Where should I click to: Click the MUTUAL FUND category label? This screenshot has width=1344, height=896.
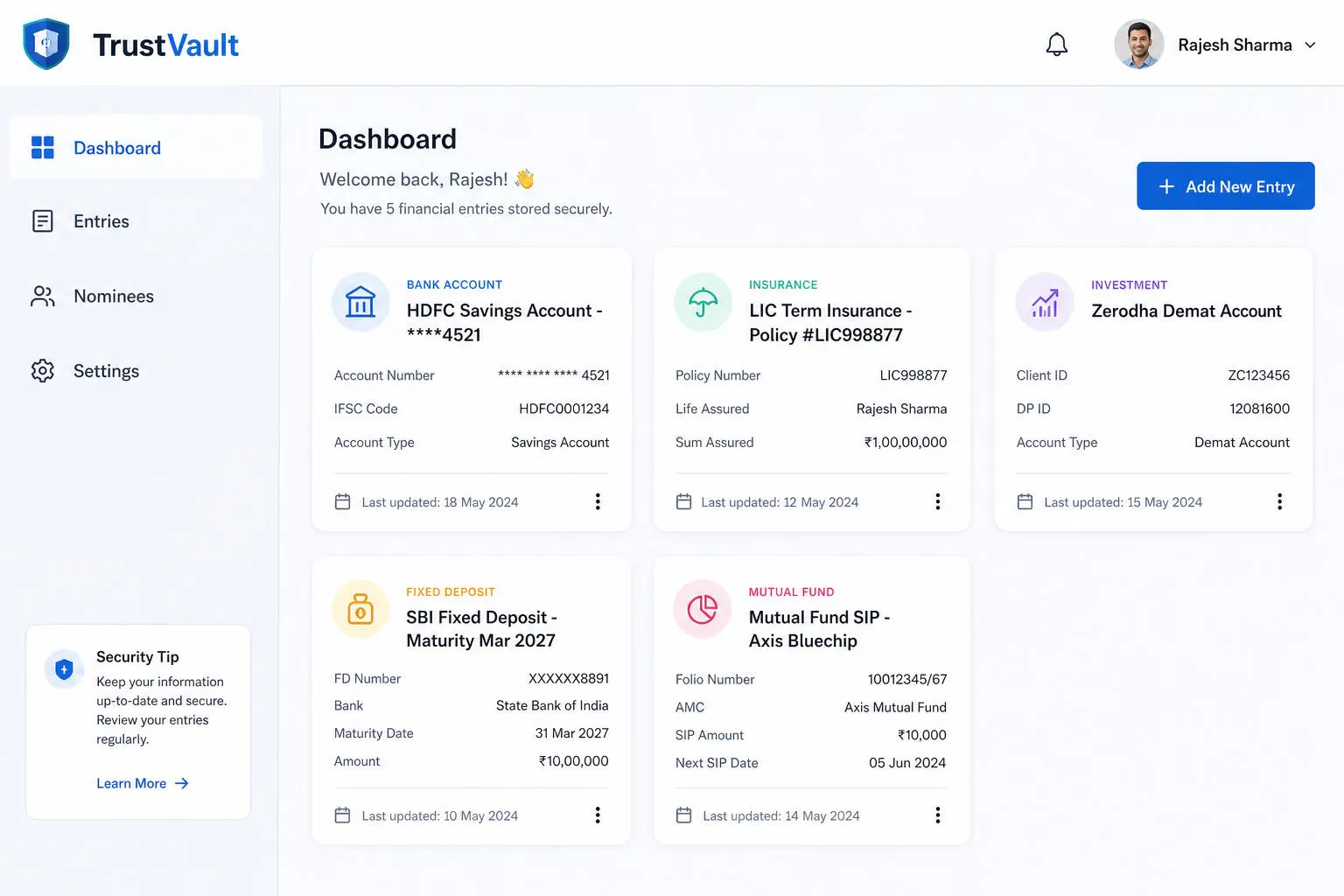(791, 591)
